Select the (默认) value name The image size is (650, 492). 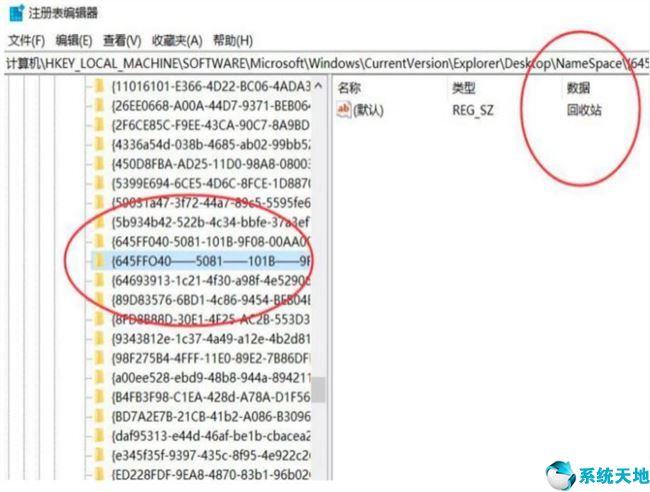pos(368,110)
